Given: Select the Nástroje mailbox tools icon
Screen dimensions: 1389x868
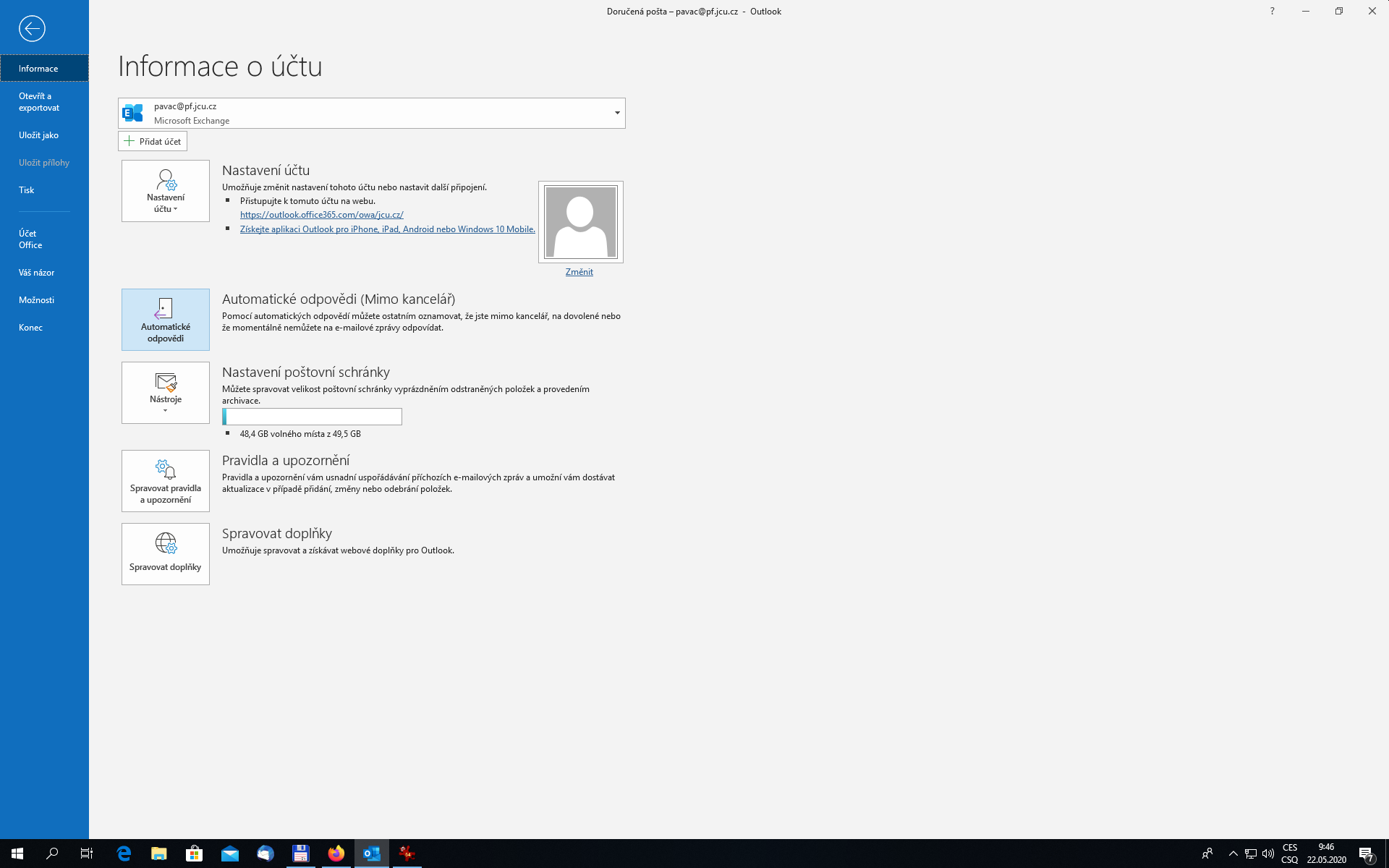Looking at the screenshot, I should [165, 392].
